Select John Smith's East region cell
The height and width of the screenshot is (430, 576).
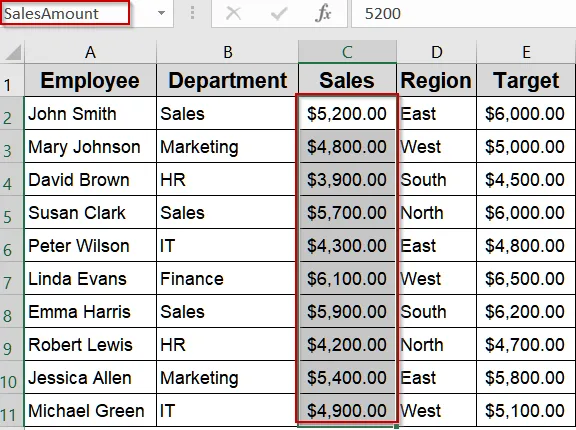pyautogui.click(x=437, y=113)
